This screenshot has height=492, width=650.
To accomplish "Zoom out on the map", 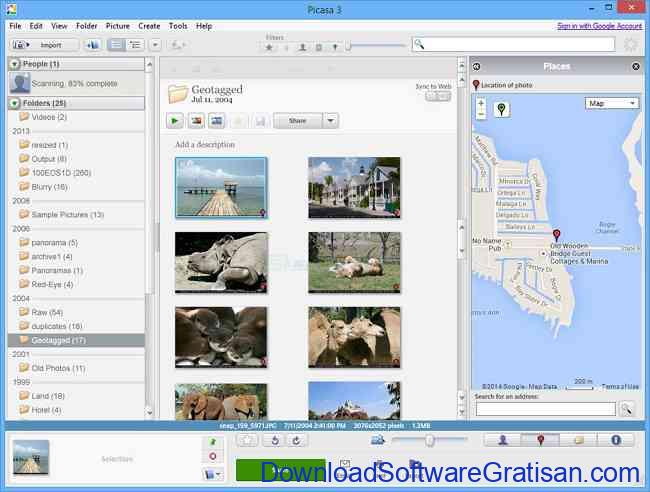I will (481, 114).
